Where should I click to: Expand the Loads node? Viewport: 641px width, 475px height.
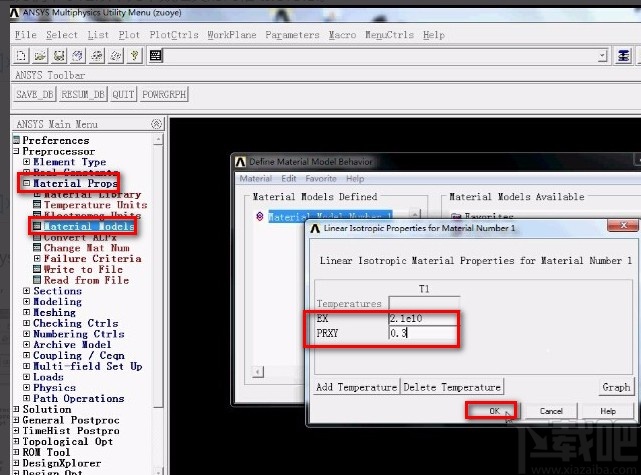tap(27, 376)
